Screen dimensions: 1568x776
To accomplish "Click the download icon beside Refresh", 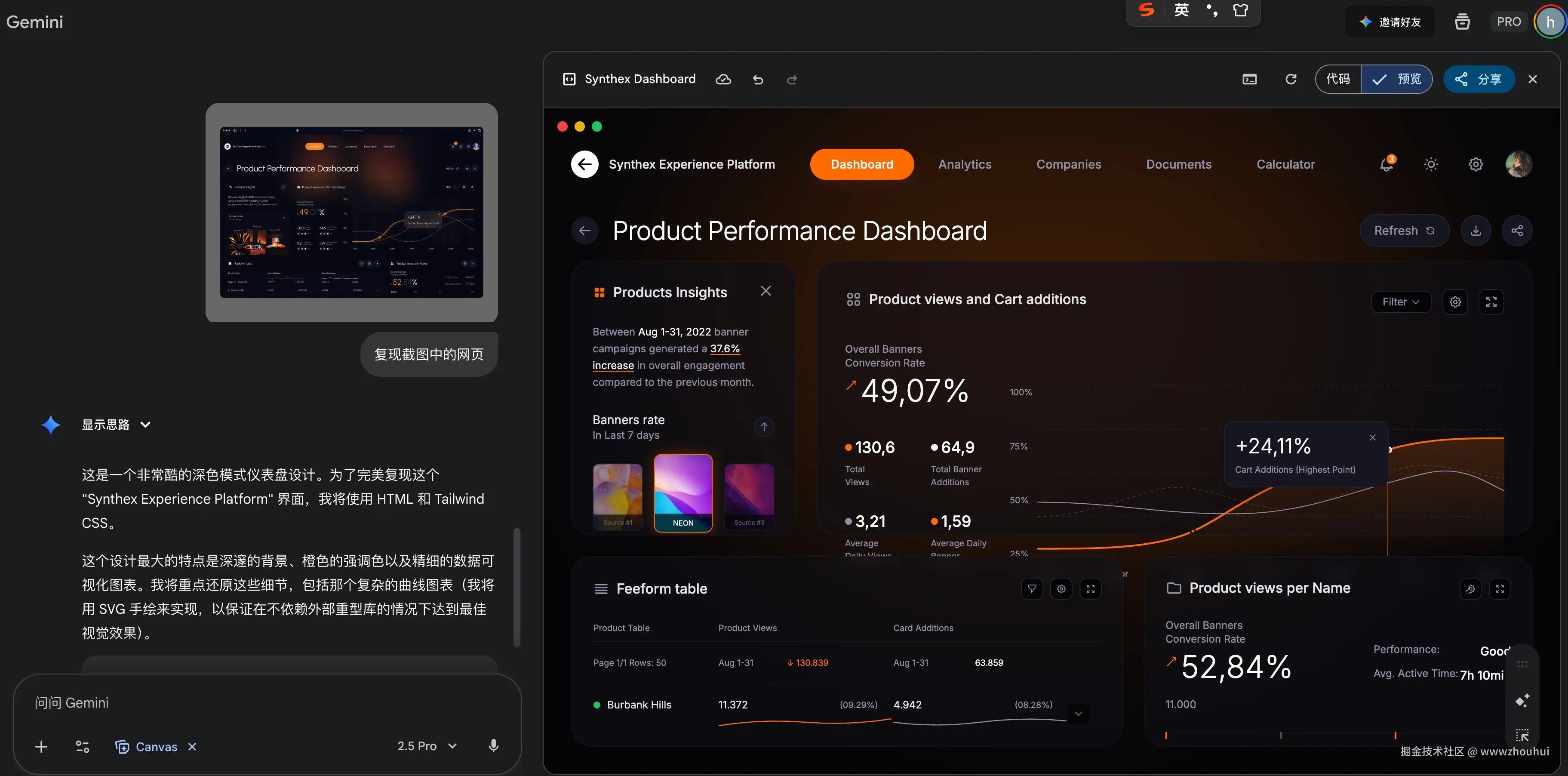I will tap(1476, 231).
